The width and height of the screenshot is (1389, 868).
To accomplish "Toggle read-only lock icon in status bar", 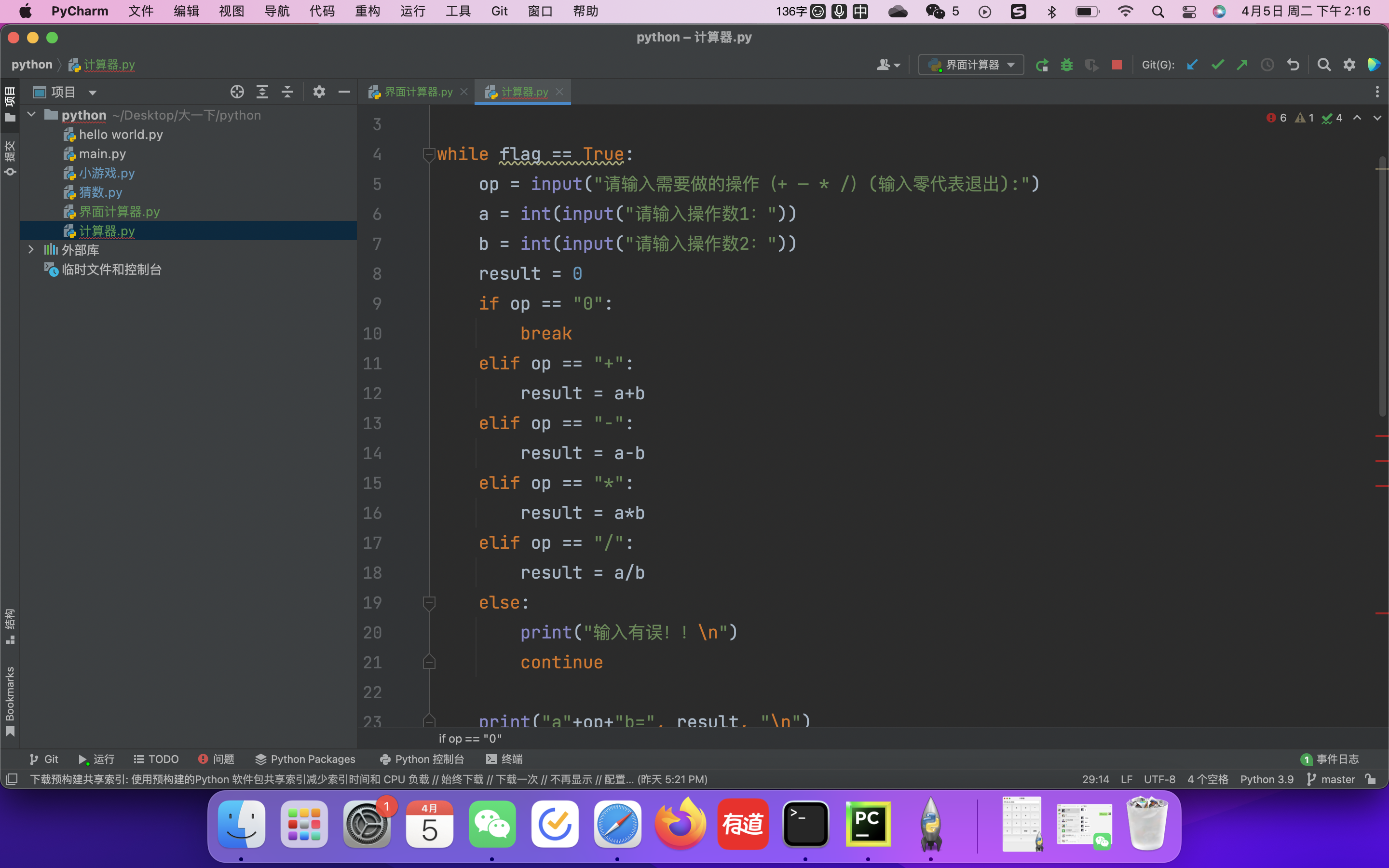I will click(1371, 779).
